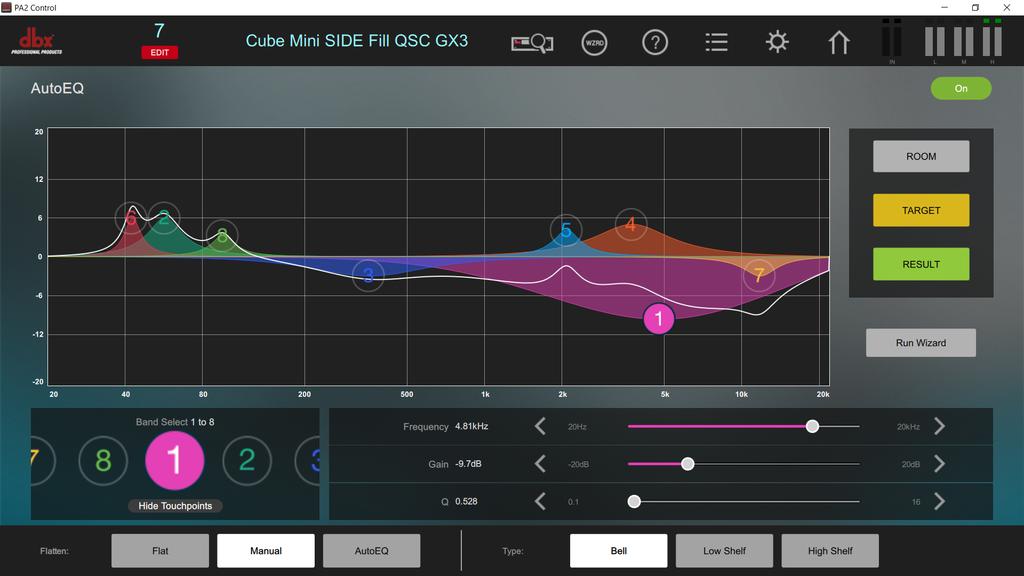Toggle the AutoEQ On switch
Image resolution: width=1024 pixels, height=576 pixels.
click(x=961, y=88)
